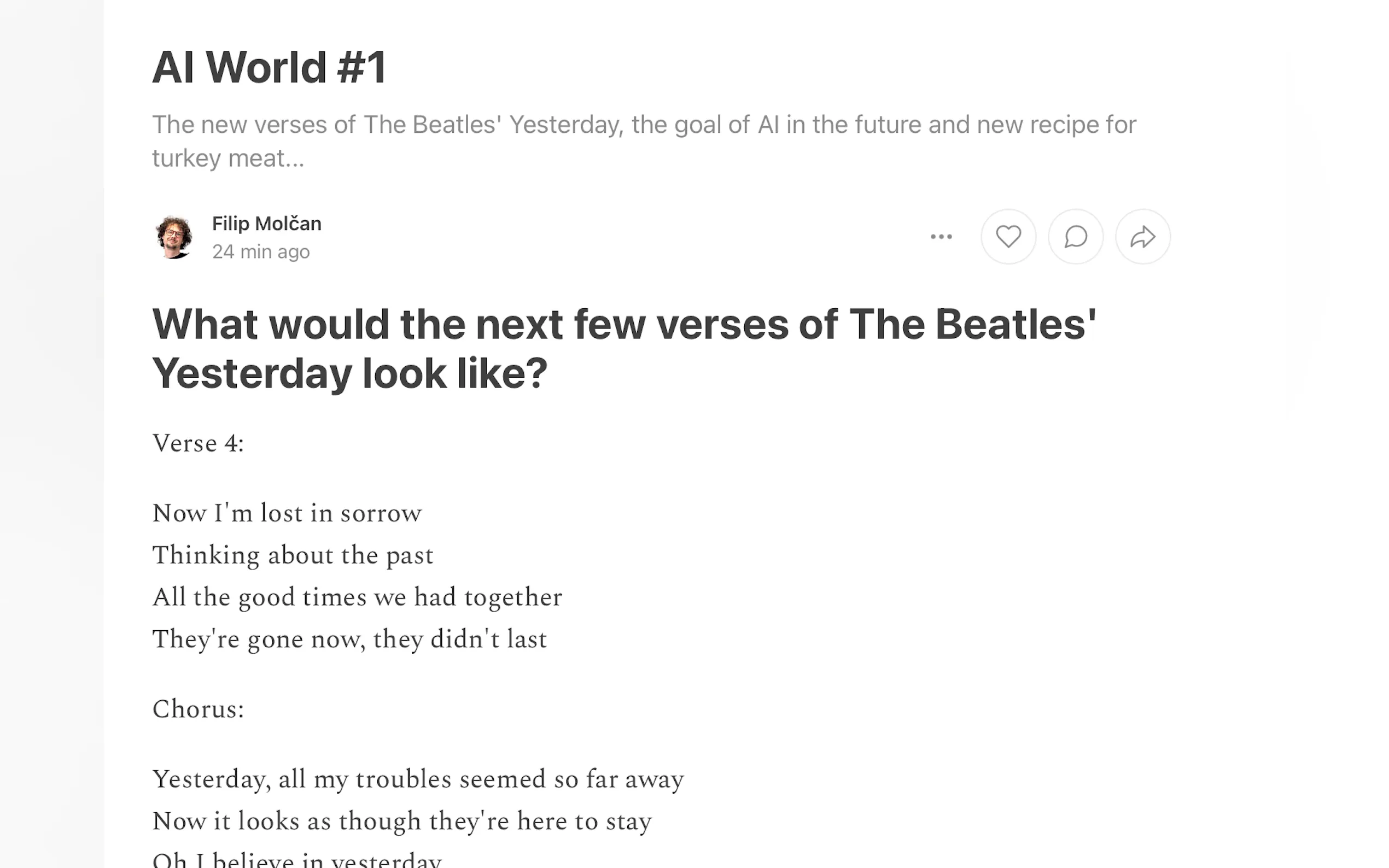Click the "24 min ago" timestamp

pos(261,251)
